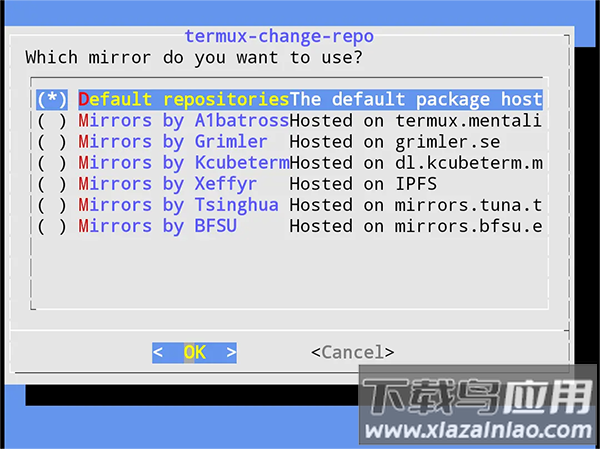Select the Mirrors by A1batross radio button

[x=52, y=121]
